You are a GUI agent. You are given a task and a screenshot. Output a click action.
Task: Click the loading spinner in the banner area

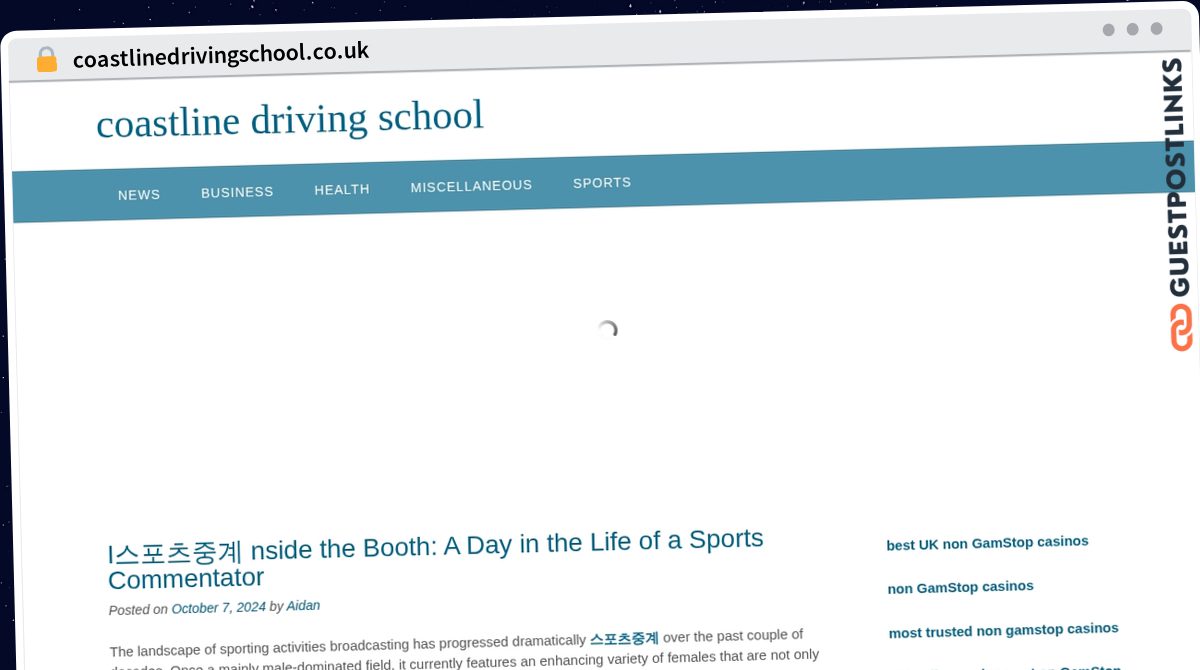[x=607, y=329]
